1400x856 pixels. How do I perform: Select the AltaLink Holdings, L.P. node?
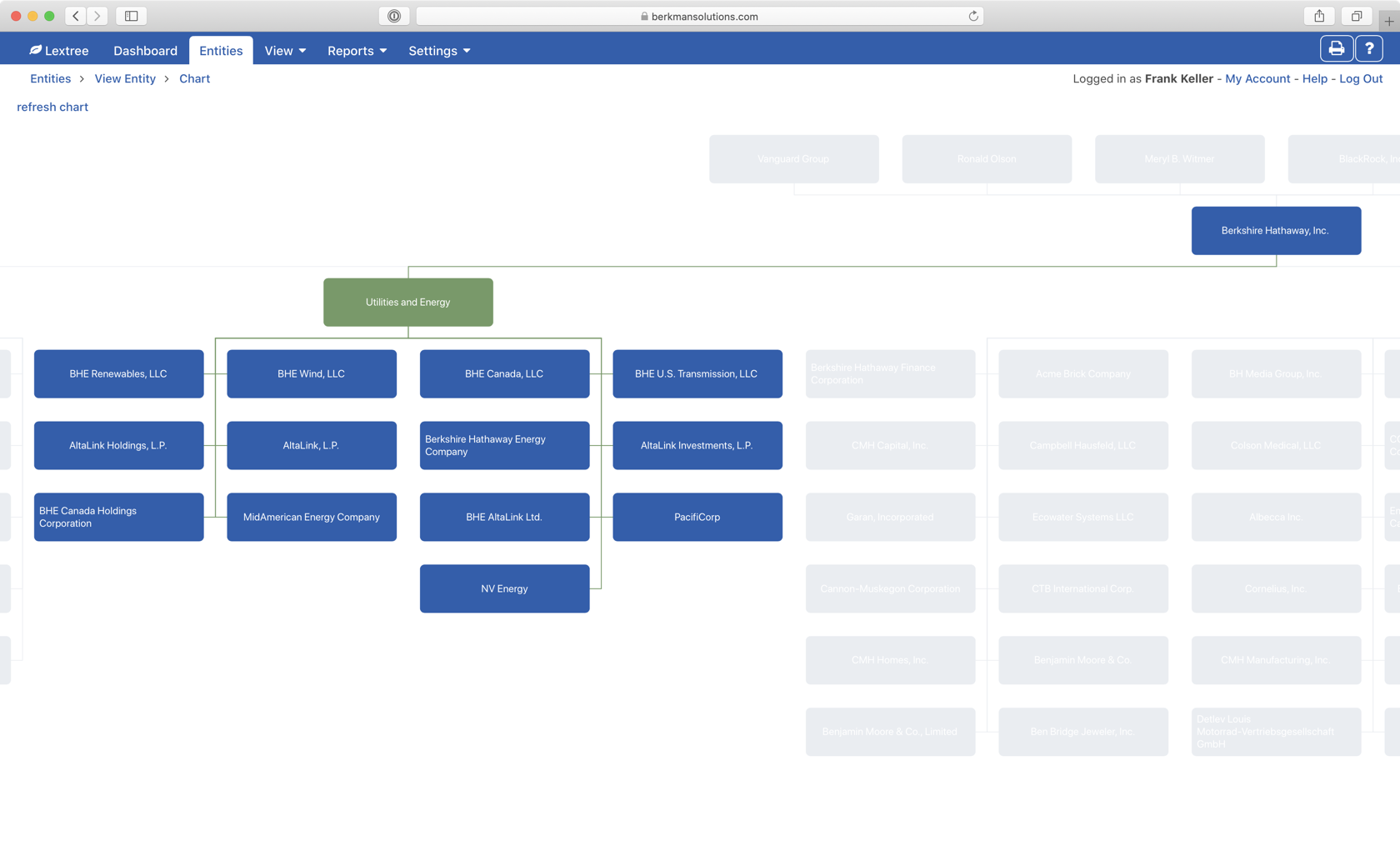118,446
